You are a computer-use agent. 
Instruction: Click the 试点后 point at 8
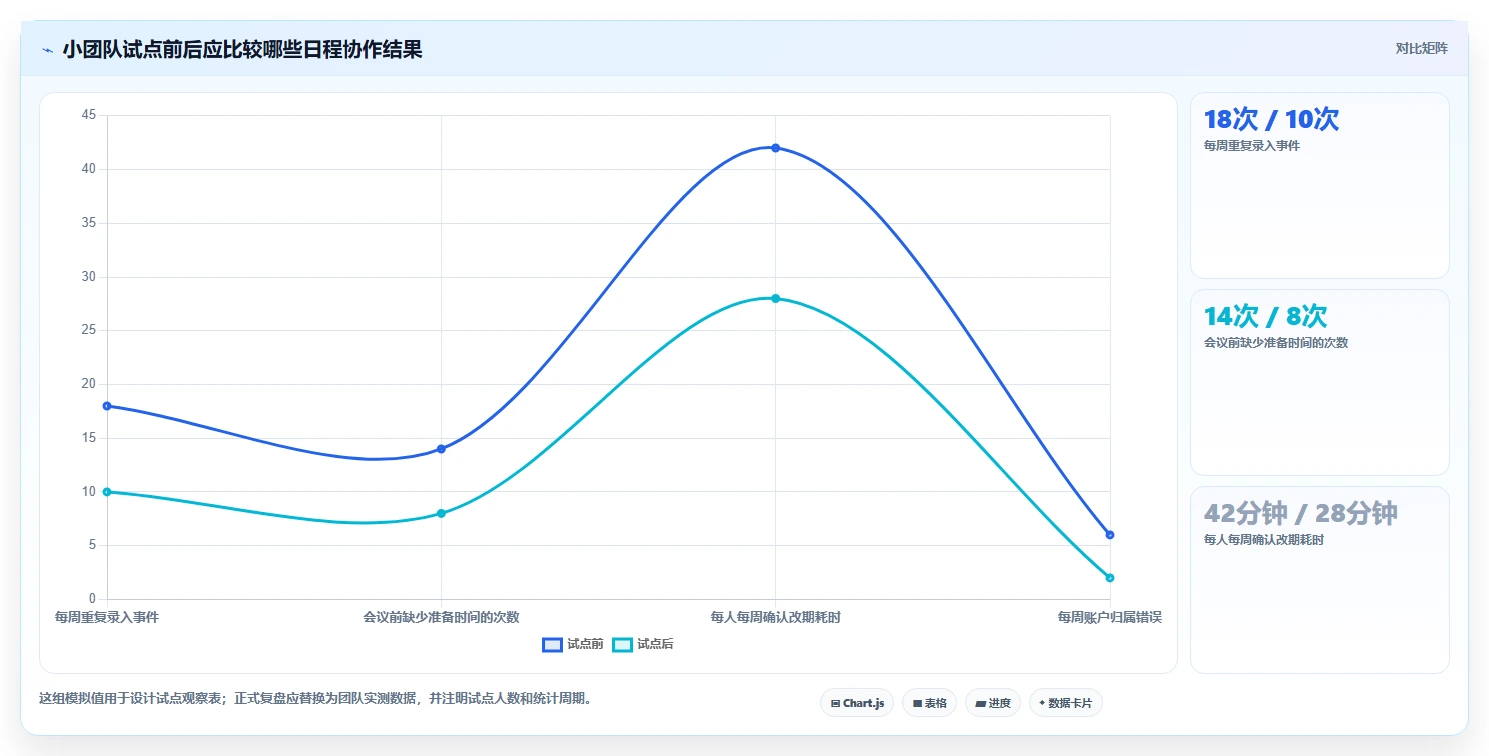[441, 513]
